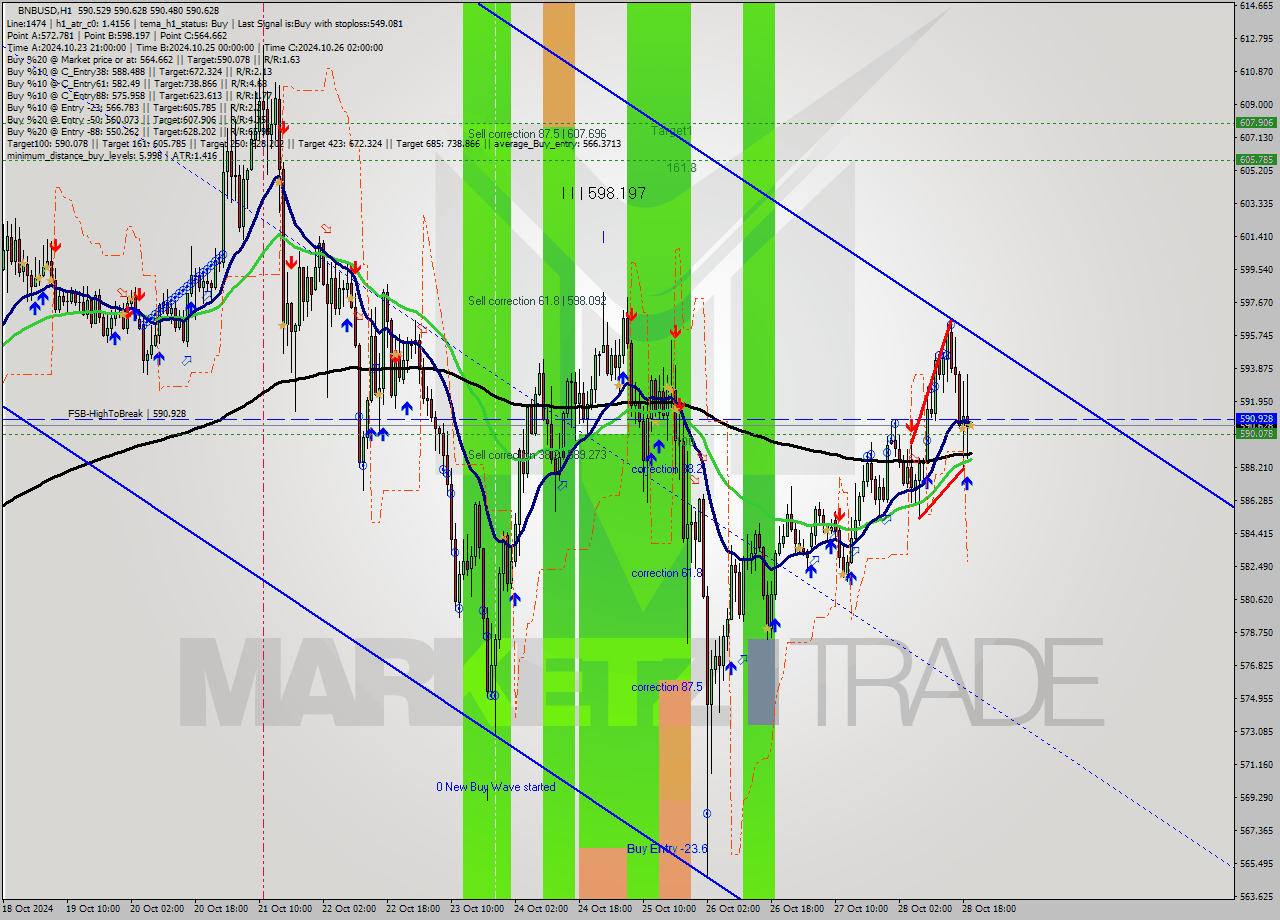Image resolution: width=1280 pixels, height=920 pixels.
Task: Click the 'correction 38.2' label
Action: [x=667, y=469]
